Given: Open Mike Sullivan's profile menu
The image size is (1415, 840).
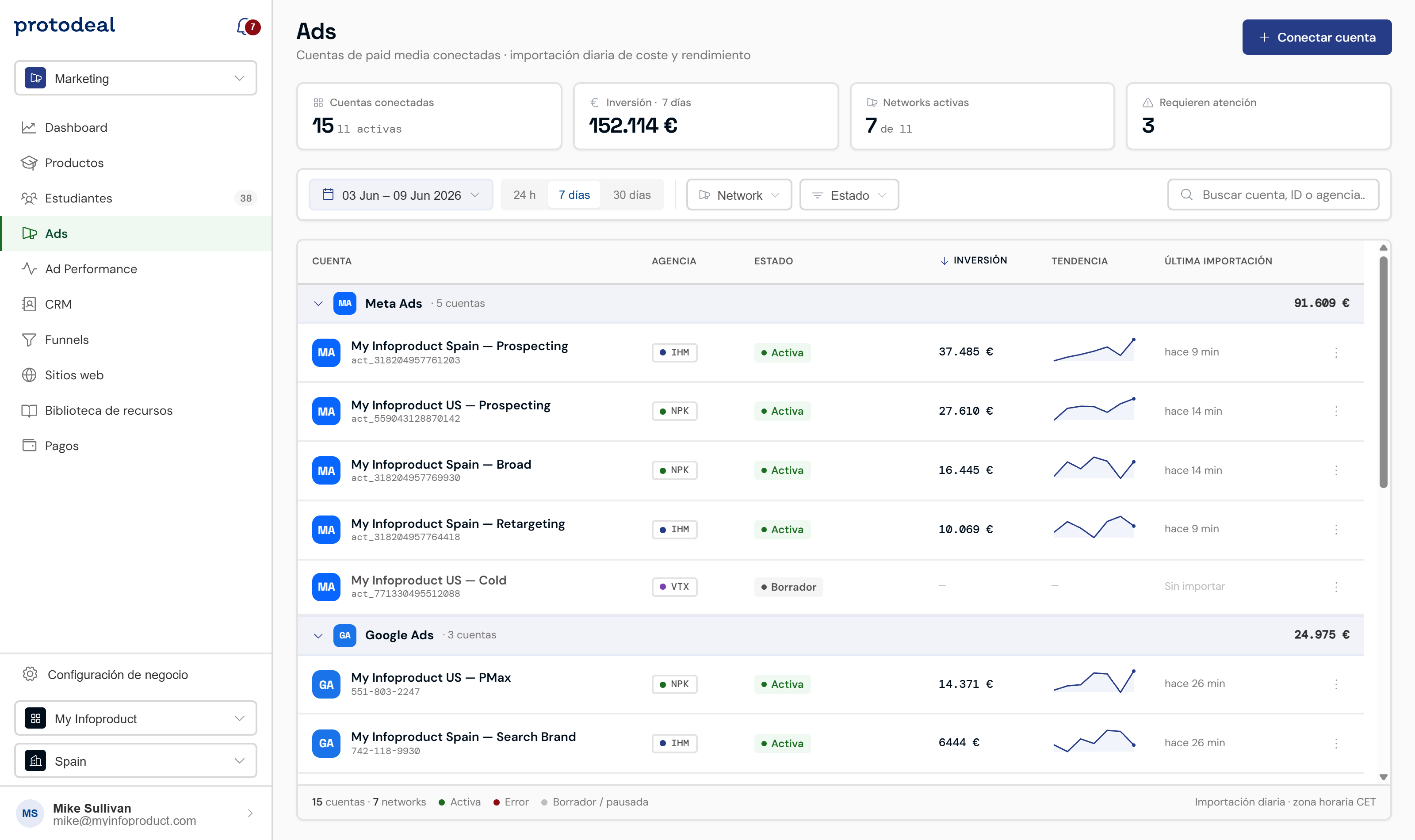Looking at the screenshot, I should tap(136, 813).
